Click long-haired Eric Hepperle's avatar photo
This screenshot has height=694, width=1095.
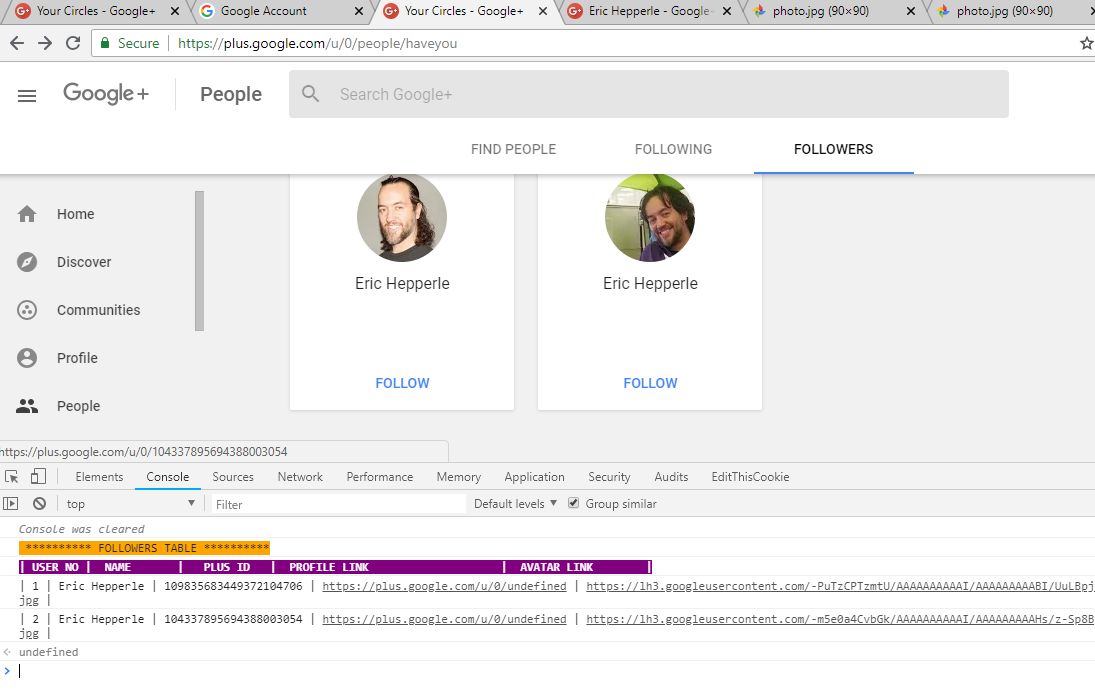[402, 217]
